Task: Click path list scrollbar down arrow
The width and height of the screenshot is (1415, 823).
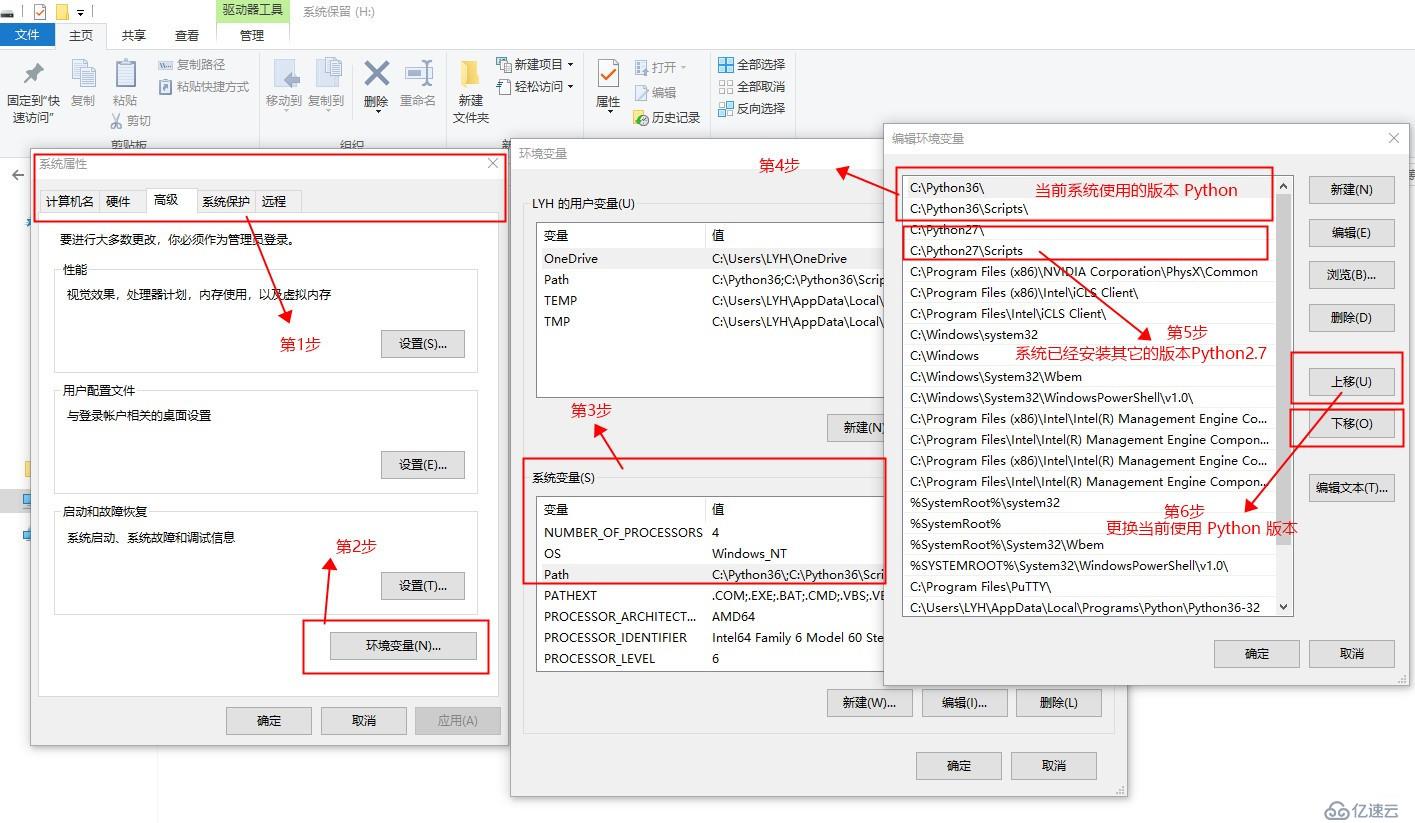Action: pos(1284,607)
